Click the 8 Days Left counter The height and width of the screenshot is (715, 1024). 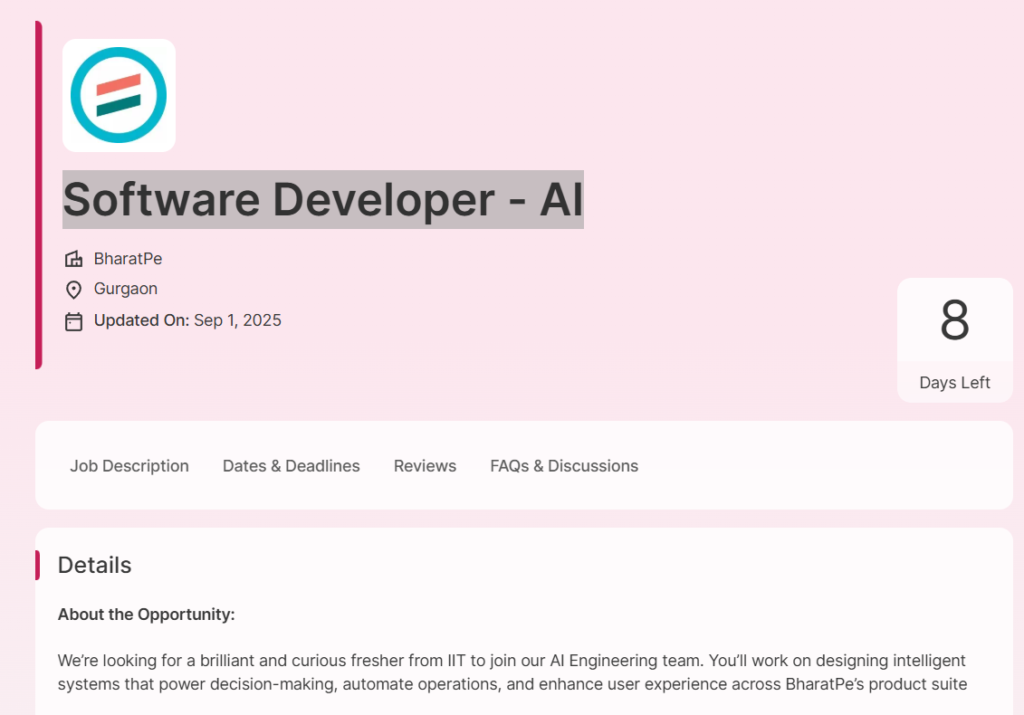[x=955, y=340]
